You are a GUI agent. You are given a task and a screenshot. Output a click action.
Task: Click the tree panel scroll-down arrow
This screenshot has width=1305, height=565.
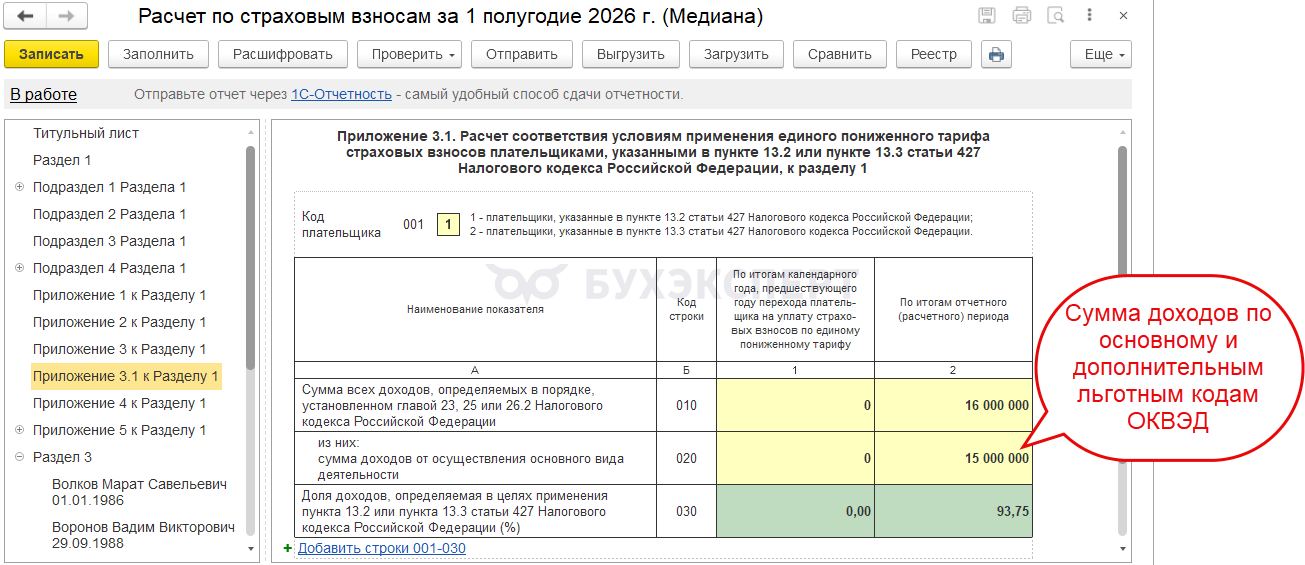[250, 548]
